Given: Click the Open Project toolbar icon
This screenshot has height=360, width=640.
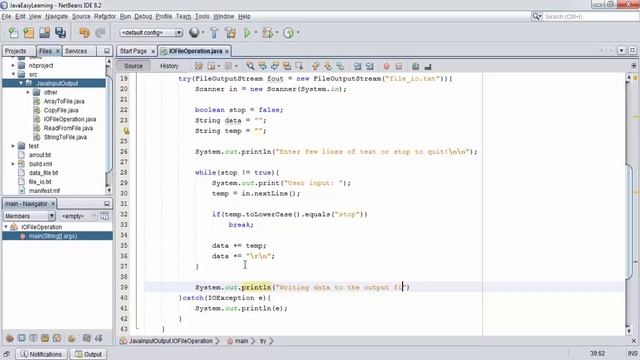Looking at the screenshot, I should click(44, 33).
